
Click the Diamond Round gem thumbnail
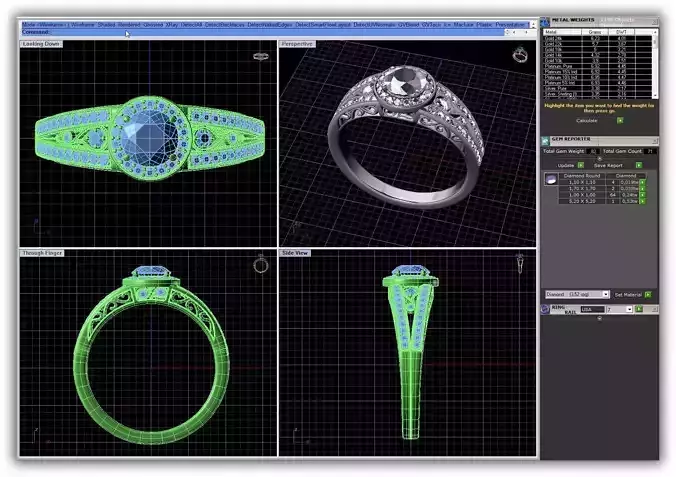[551, 179]
